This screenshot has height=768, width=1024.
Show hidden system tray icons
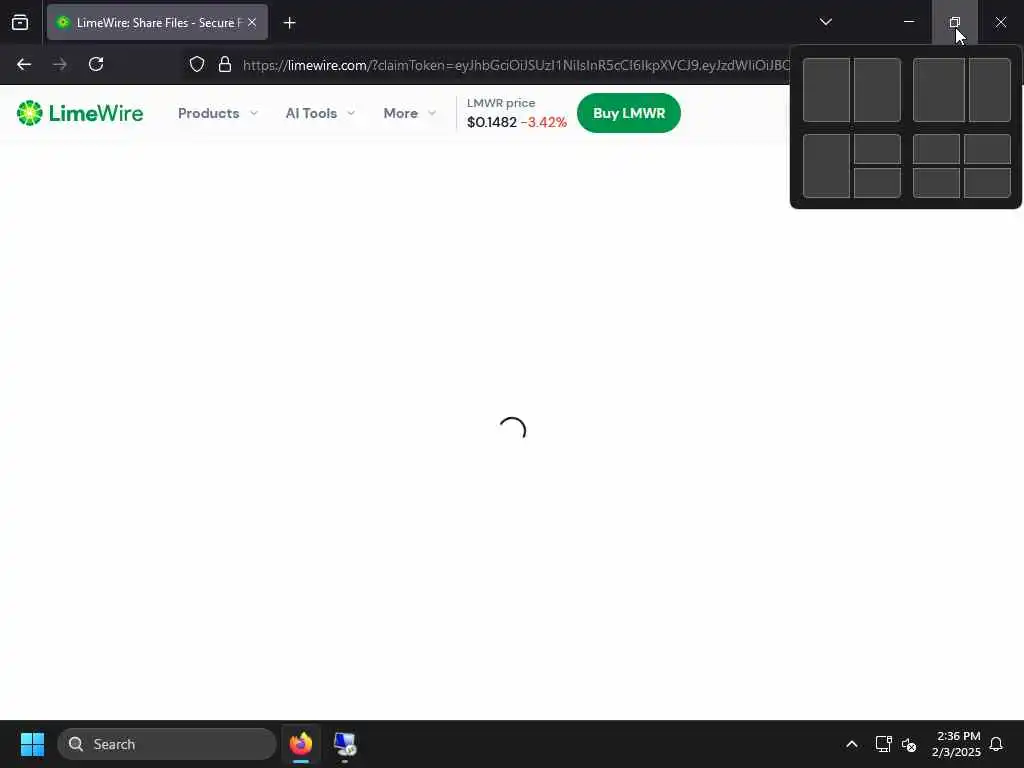852,744
